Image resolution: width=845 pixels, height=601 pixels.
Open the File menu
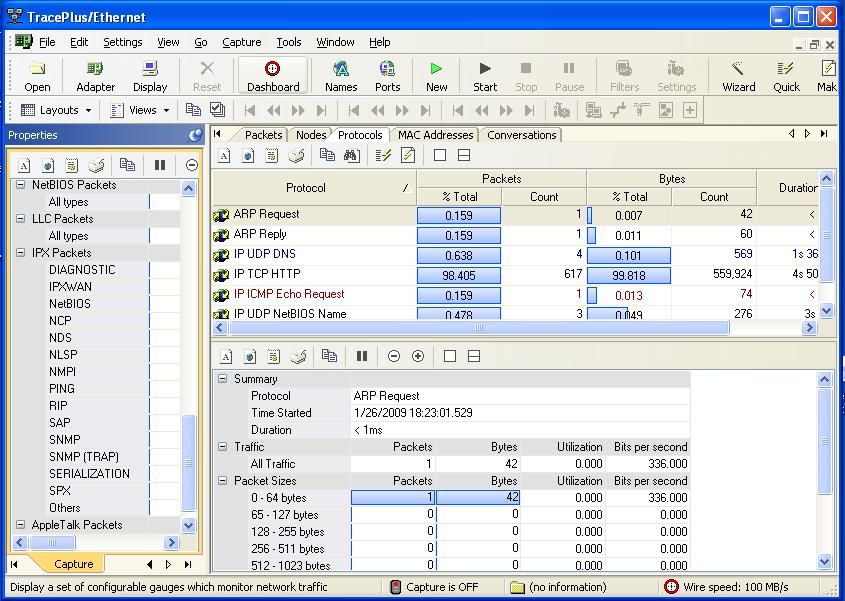[47, 42]
